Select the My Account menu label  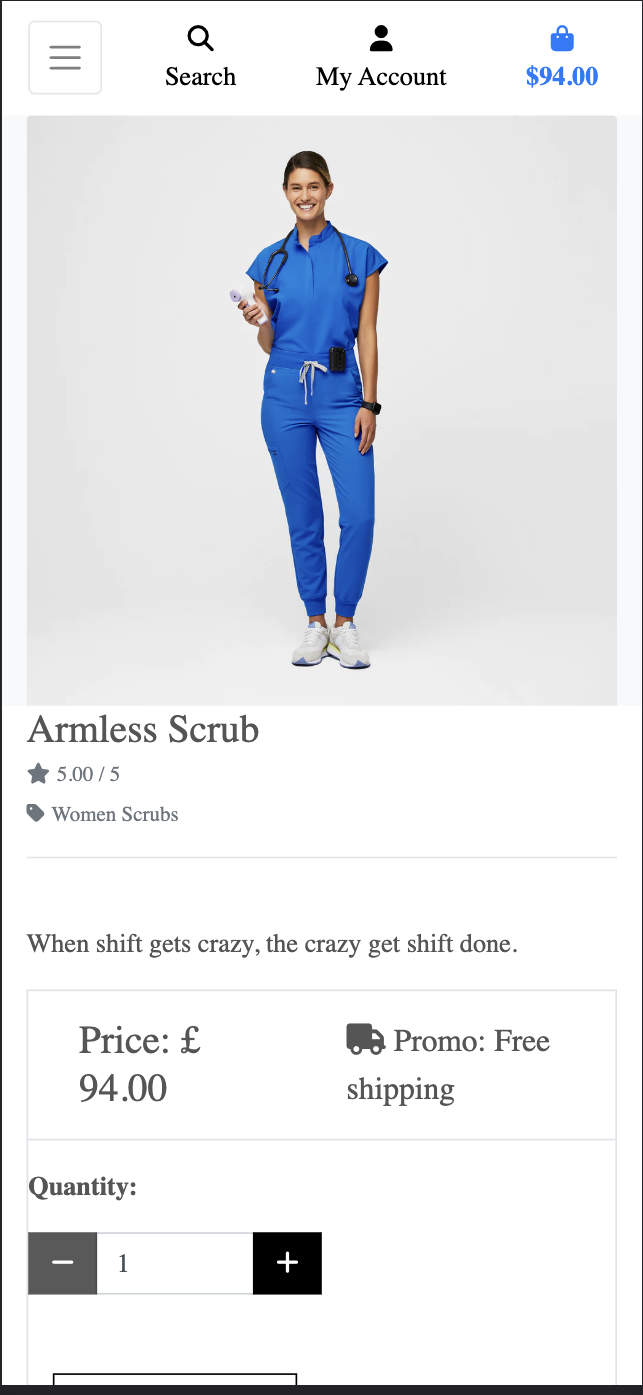pyautogui.click(x=381, y=77)
